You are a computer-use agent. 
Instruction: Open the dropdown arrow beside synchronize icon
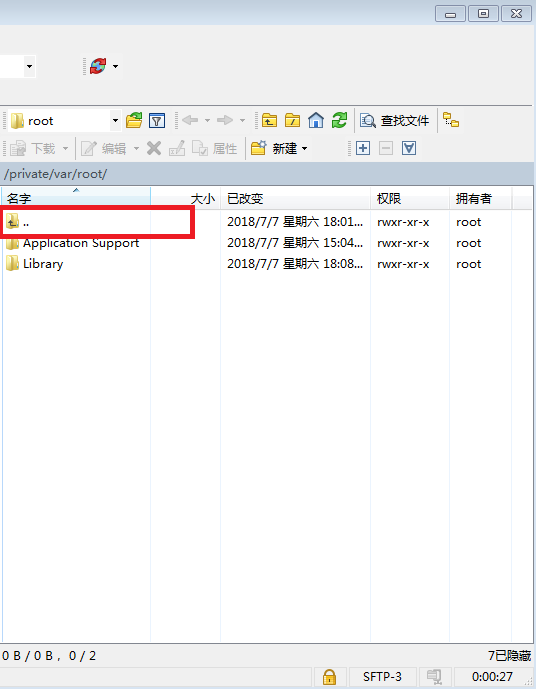click(116, 66)
